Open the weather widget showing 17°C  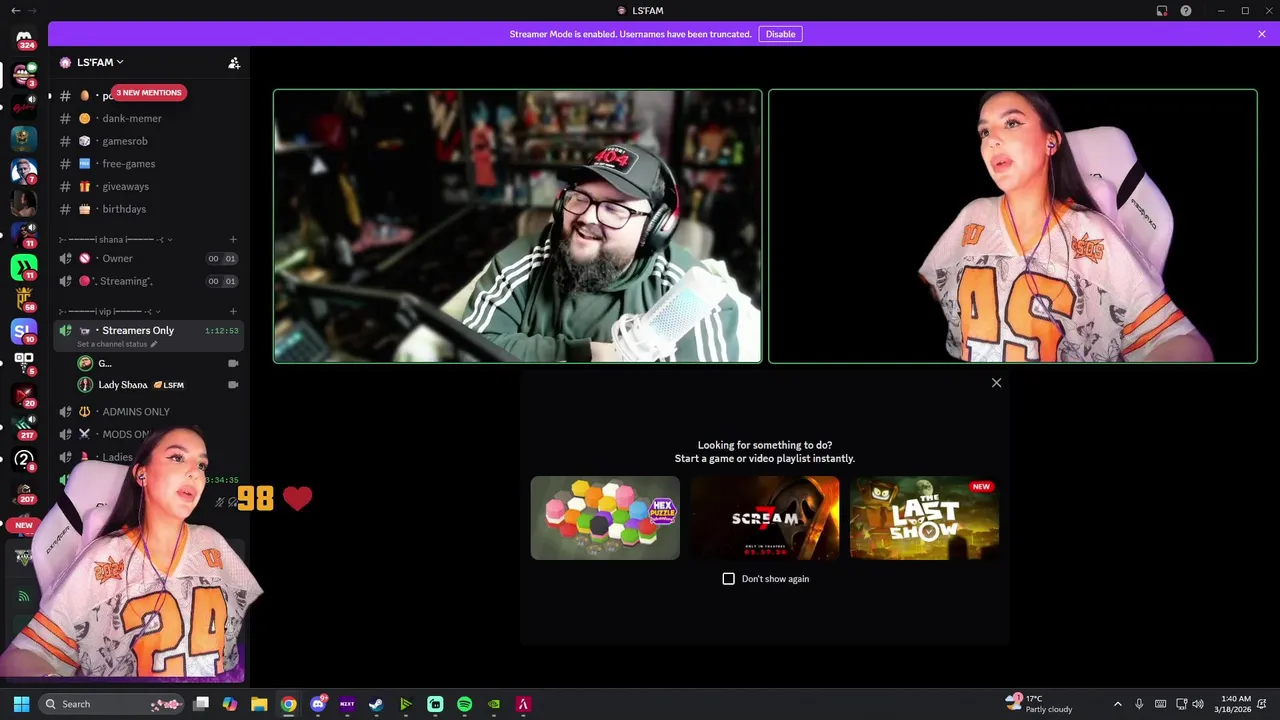tap(1041, 704)
